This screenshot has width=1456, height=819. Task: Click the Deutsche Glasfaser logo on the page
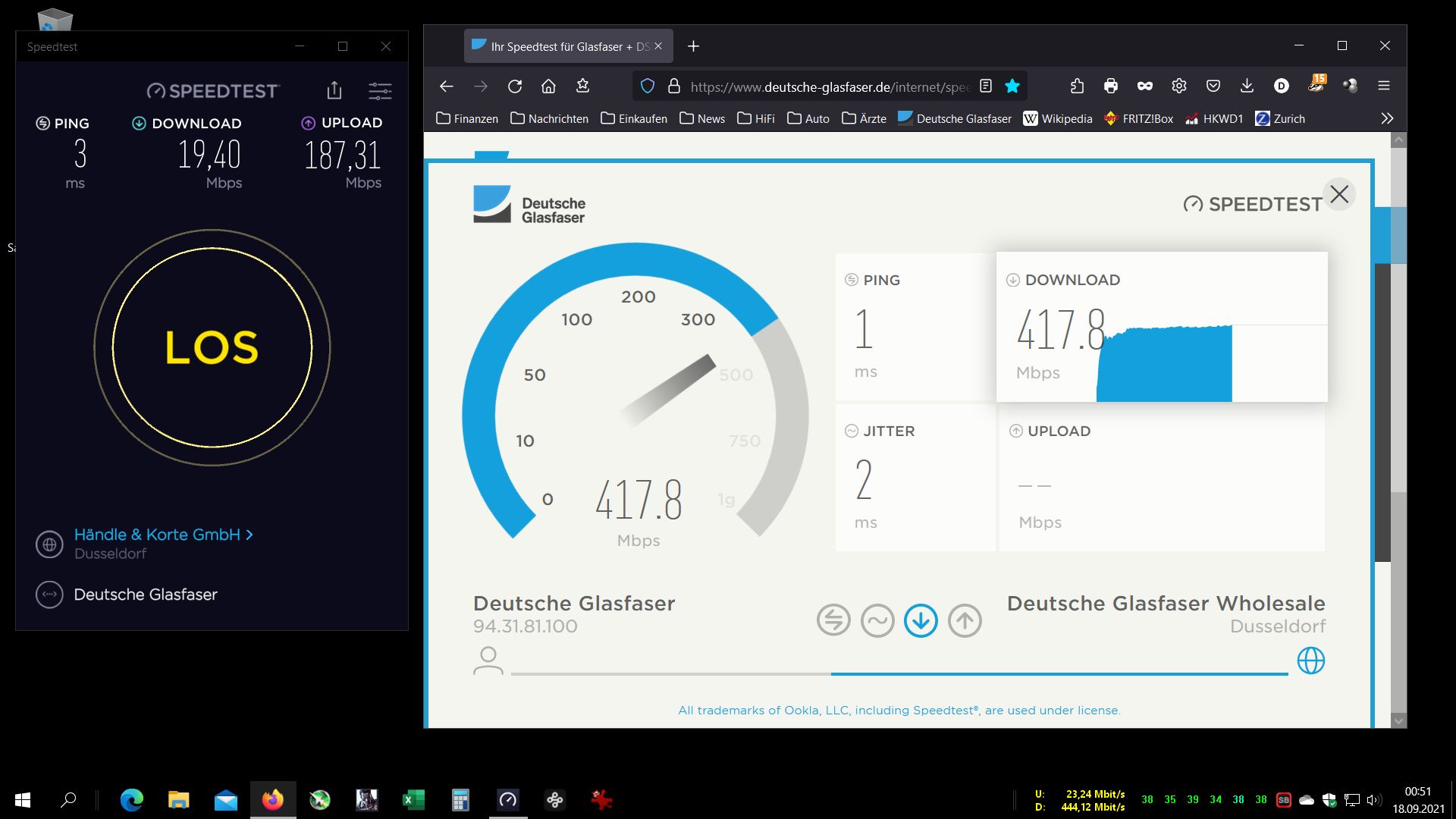pos(529,205)
